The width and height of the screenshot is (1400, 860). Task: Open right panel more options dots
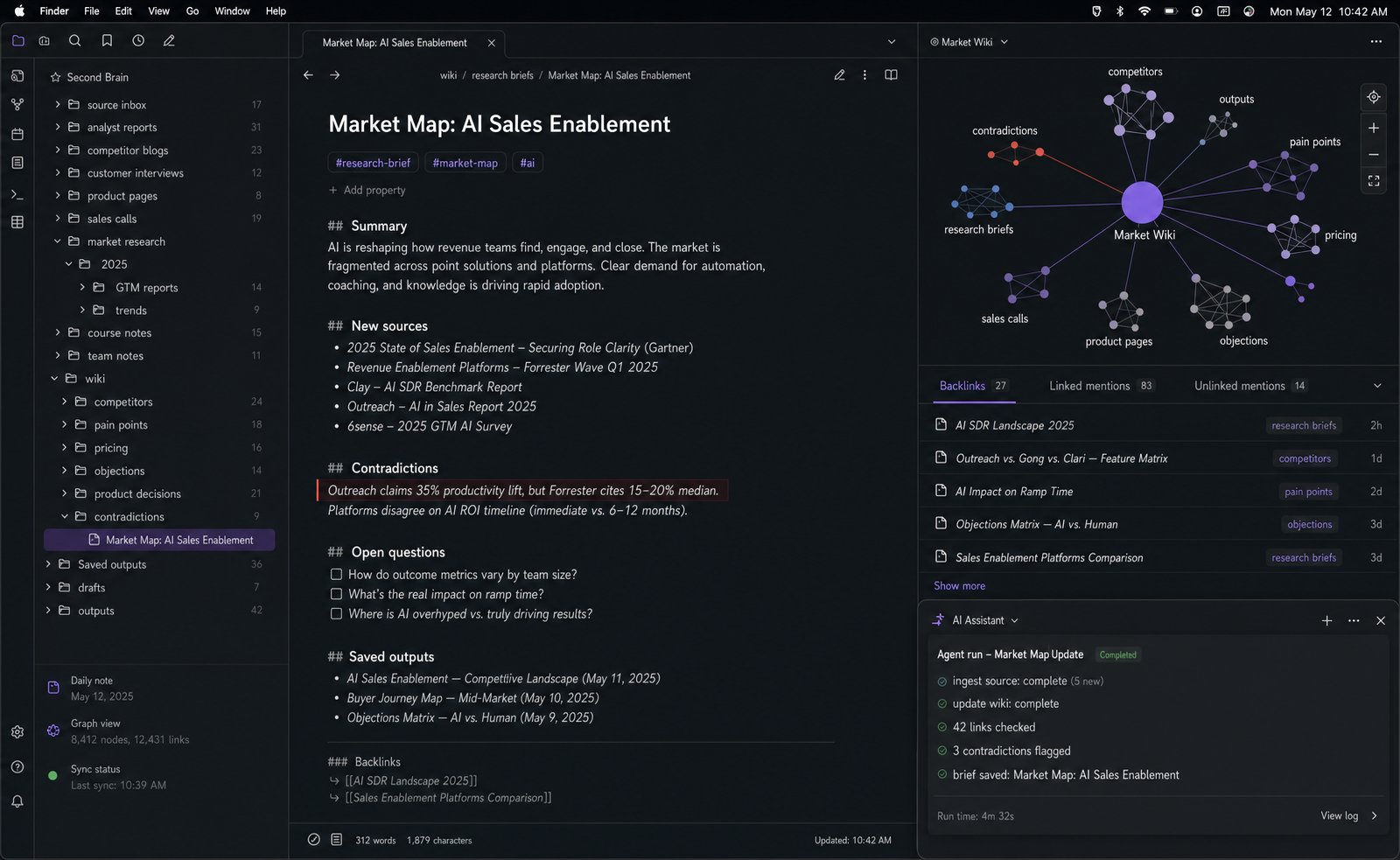coord(1376,42)
